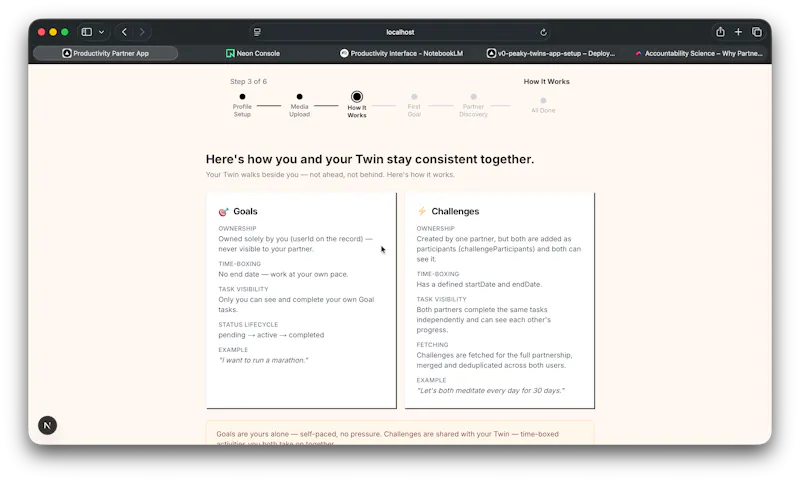800x482 pixels.
Task: Click the Profile Setup step dot
Action: click(242, 96)
